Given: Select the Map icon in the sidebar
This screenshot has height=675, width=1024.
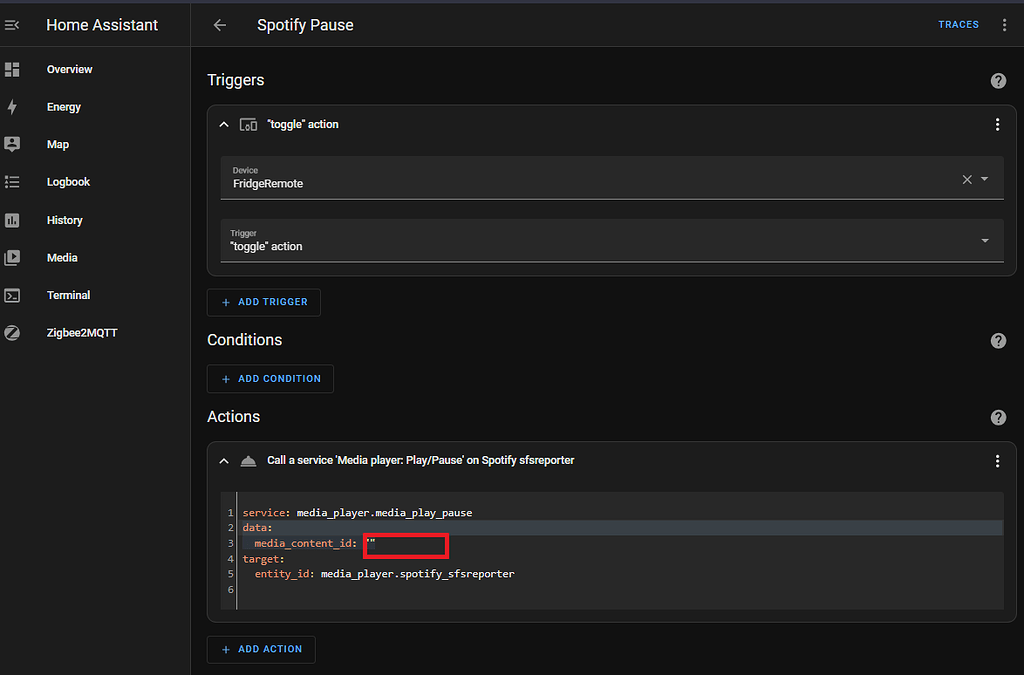Looking at the screenshot, I should coord(11,144).
